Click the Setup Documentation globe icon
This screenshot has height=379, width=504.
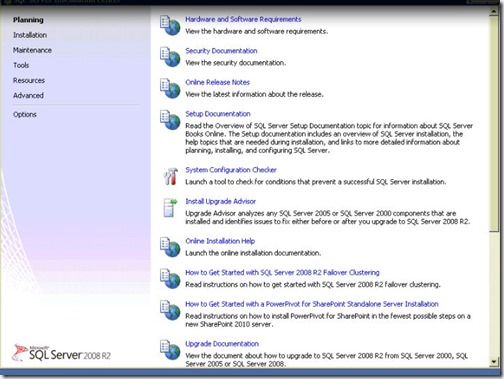[170, 120]
